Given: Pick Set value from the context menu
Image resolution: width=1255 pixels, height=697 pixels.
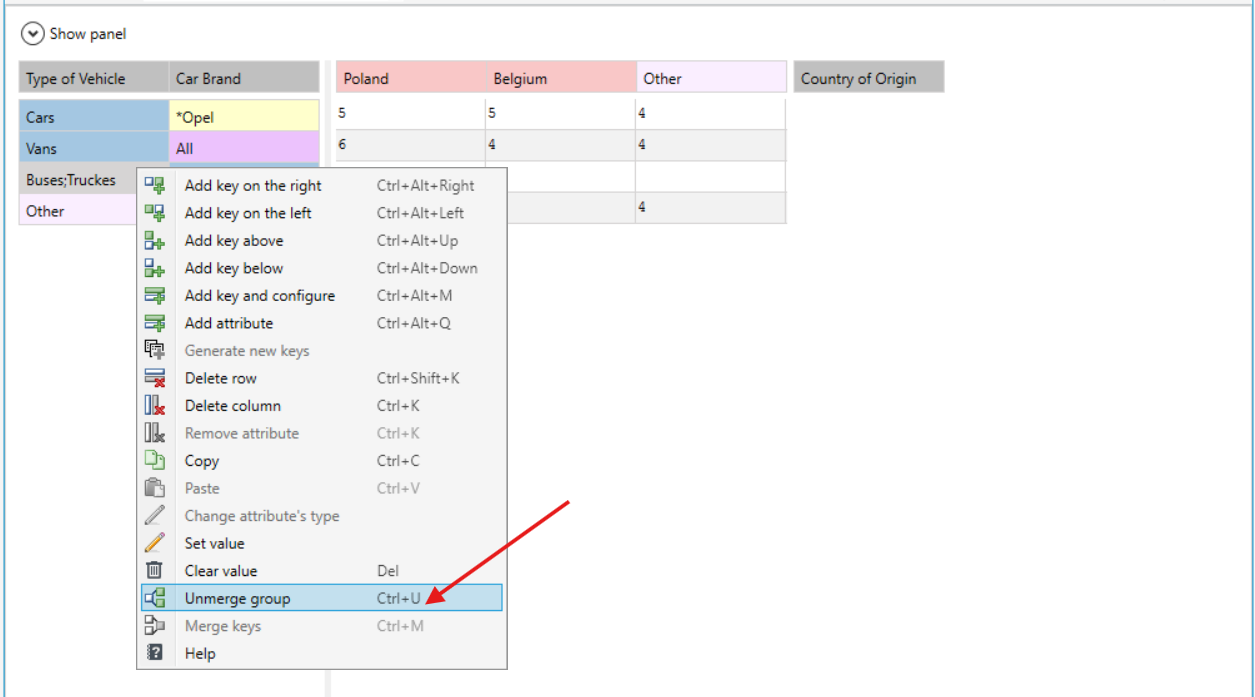Looking at the screenshot, I should [x=321, y=543].
